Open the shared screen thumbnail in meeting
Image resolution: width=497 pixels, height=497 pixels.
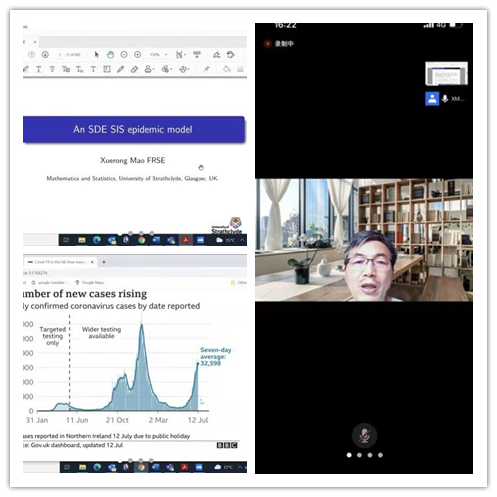[446, 74]
